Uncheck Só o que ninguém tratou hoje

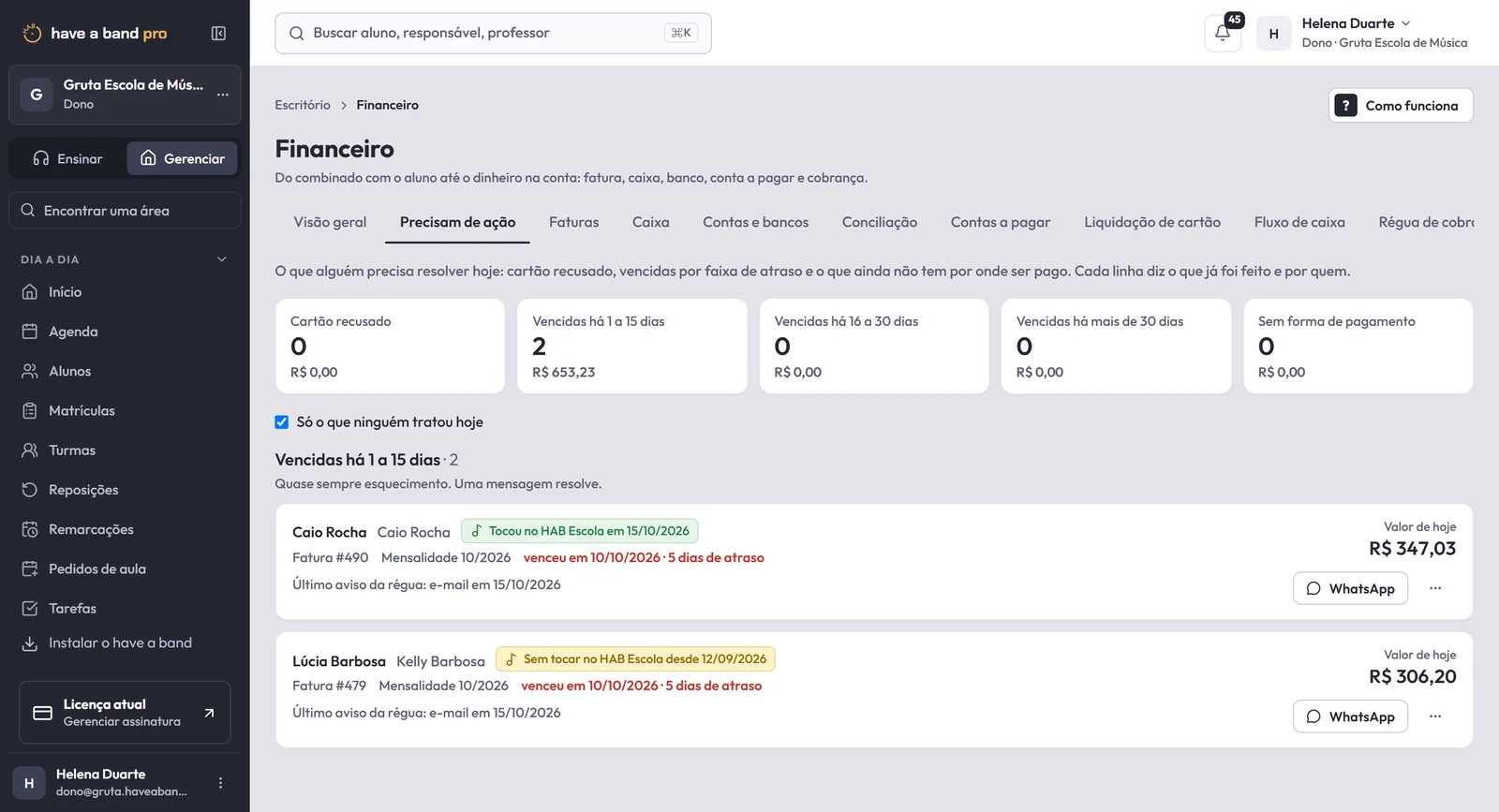coord(281,422)
